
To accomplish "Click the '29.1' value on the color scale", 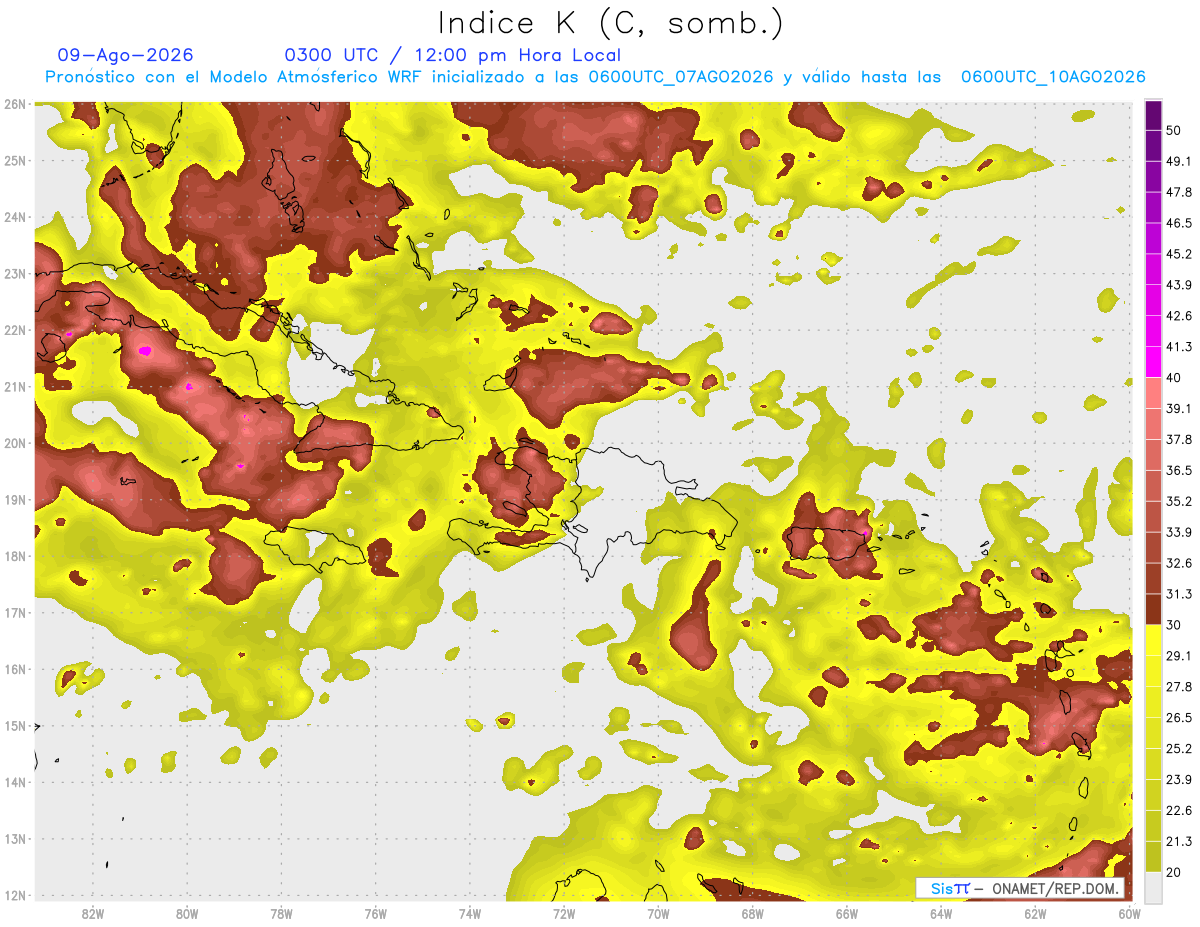I will pos(1179,656).
